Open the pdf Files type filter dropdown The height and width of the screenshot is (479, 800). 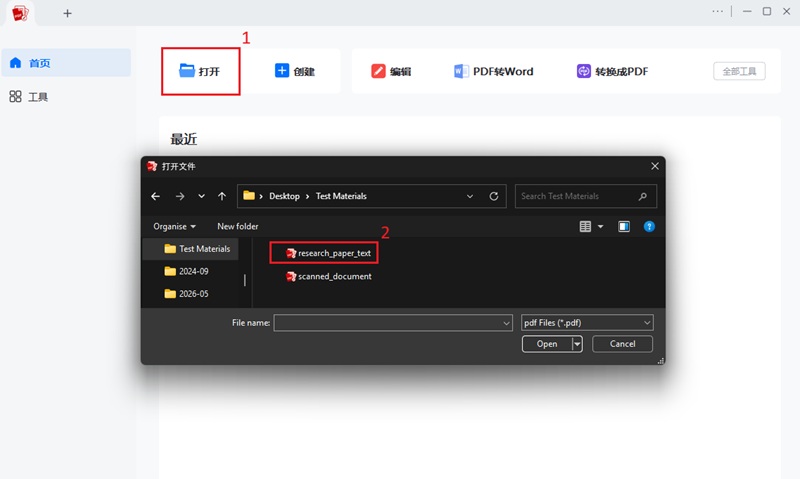pyautogui.click(x=587, y=323)
